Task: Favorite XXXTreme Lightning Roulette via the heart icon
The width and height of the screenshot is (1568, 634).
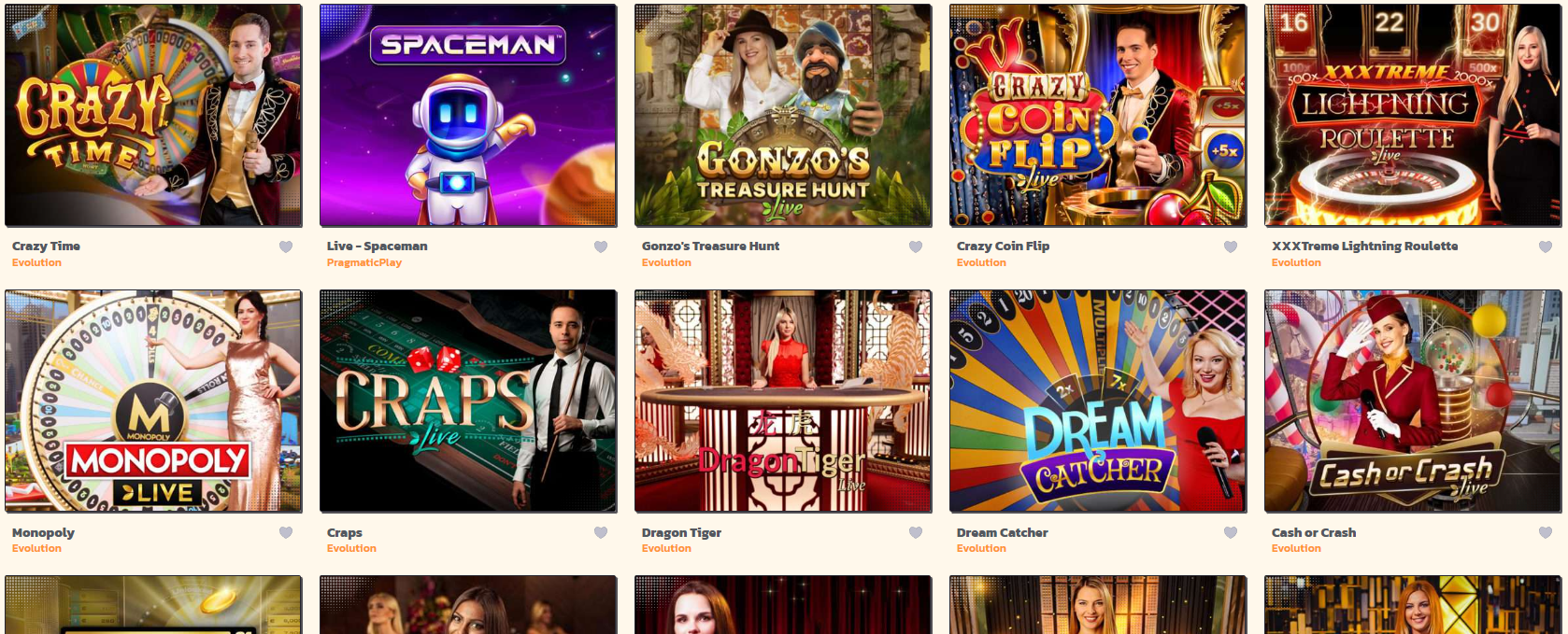Action: [x=1546, y=247]
